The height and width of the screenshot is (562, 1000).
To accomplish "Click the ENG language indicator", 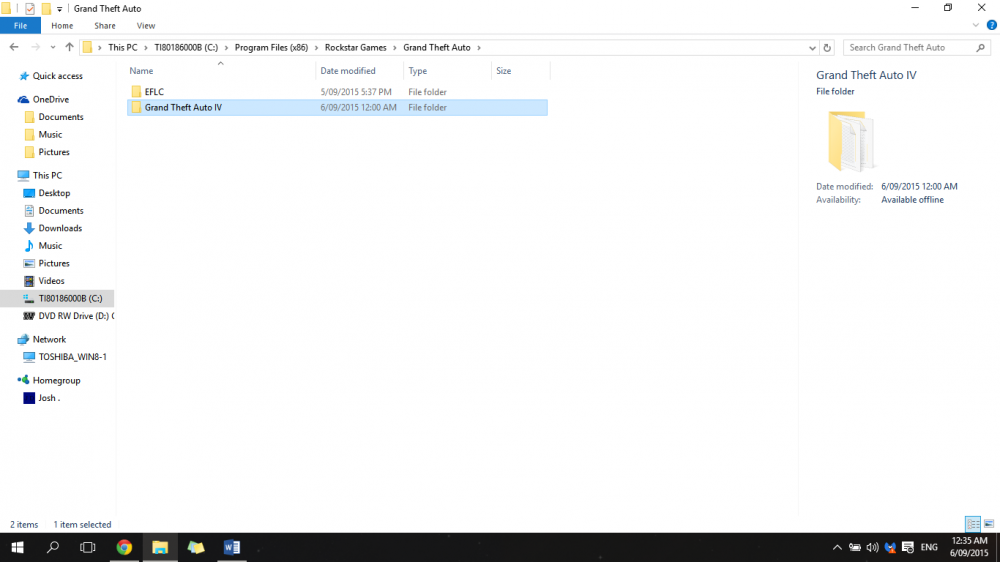I will pos(929,547).
